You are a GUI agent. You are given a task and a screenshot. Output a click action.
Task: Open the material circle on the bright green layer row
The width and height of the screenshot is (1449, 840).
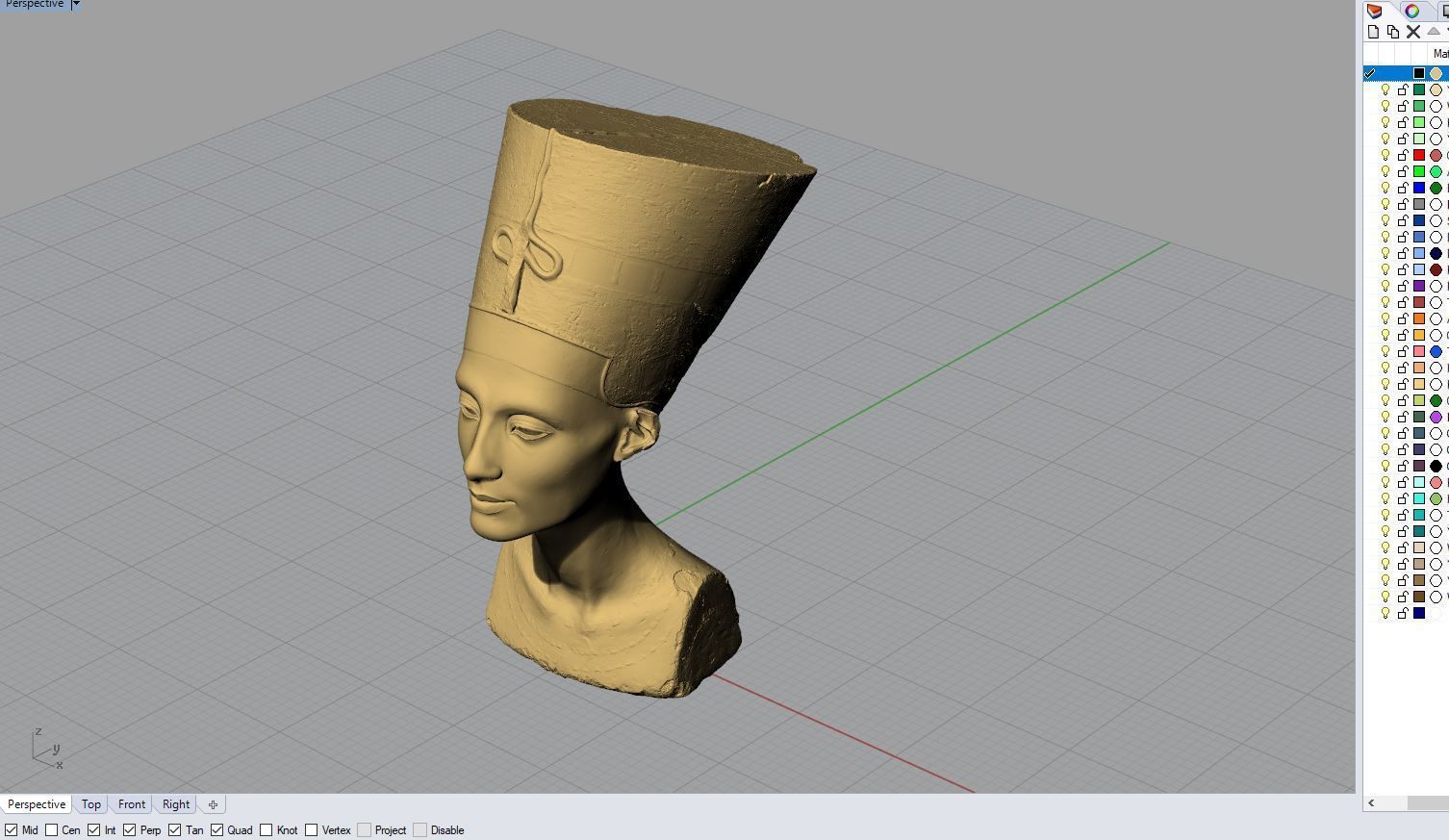pos(1436,171)
